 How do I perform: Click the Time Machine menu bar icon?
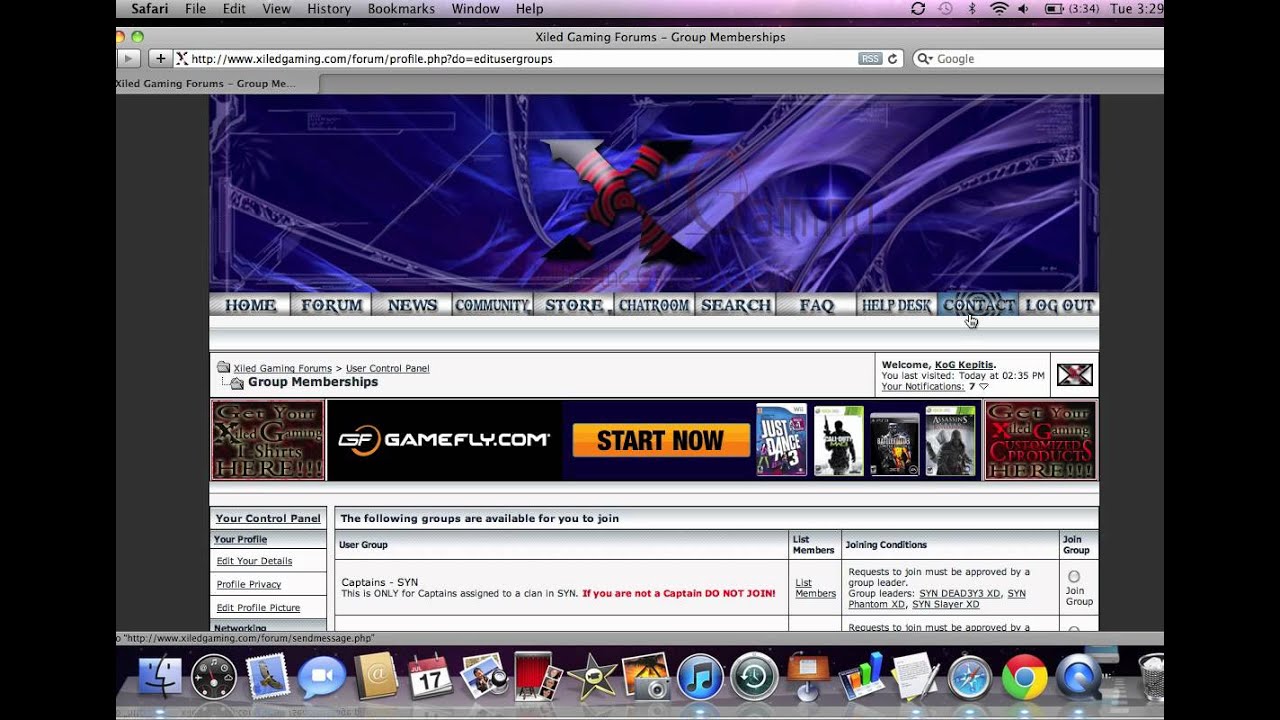tap(945, 9)
